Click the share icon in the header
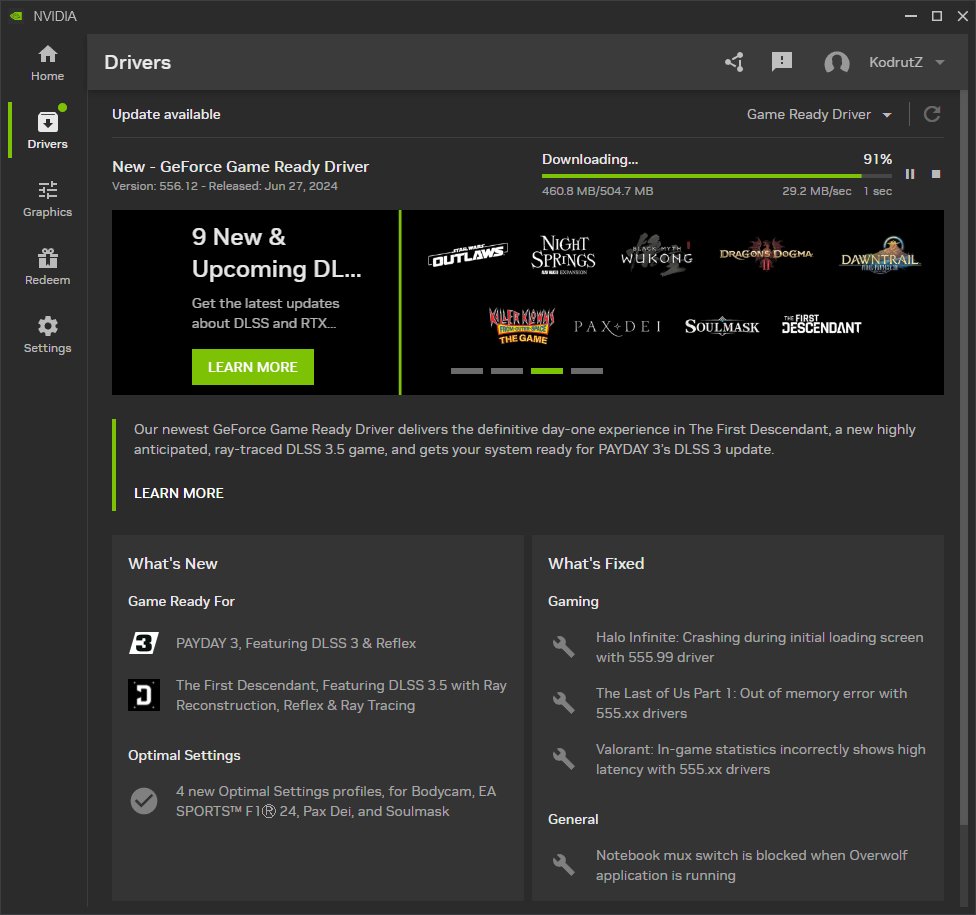 point(734,62)
